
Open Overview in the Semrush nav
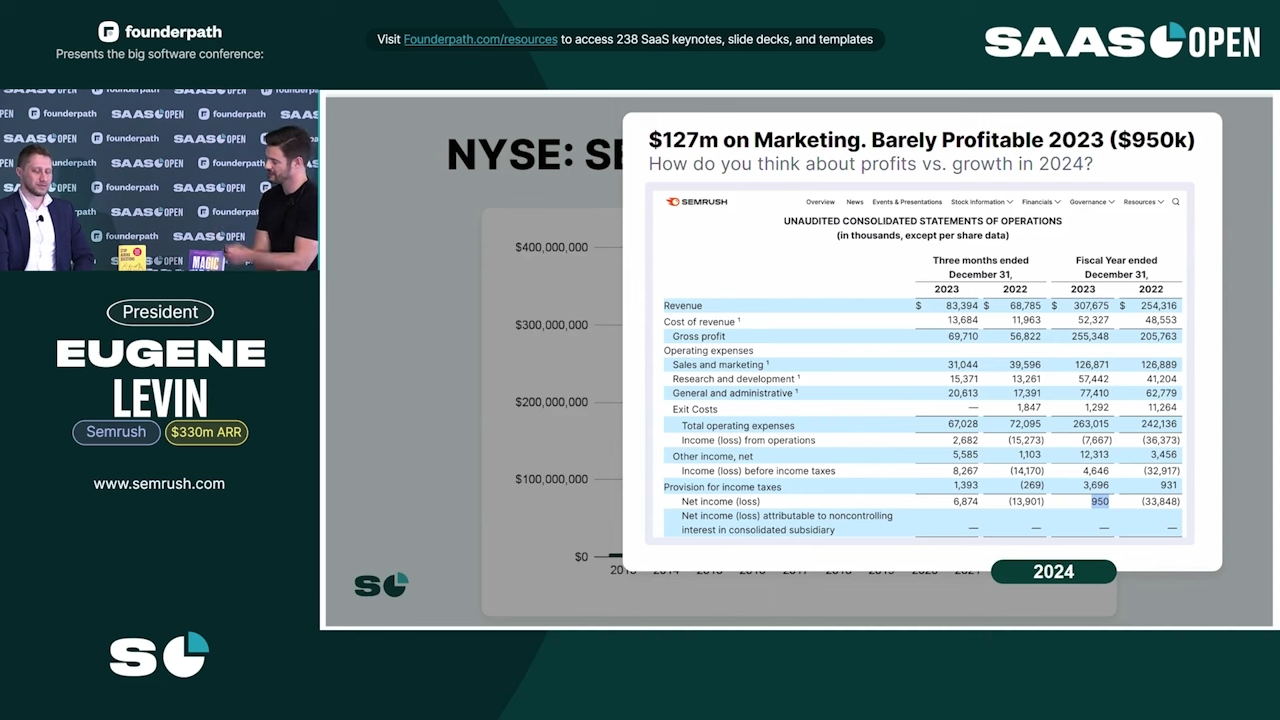point(820,202)
